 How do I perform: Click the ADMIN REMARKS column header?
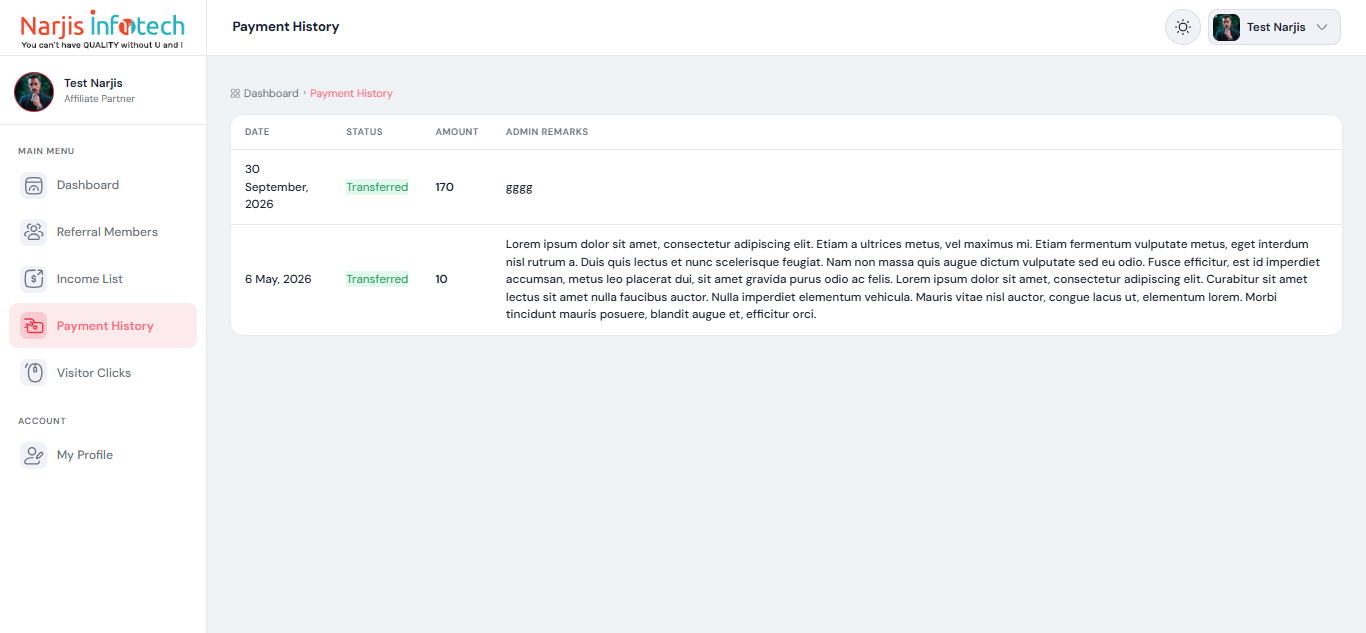pyautogui.click(x=547, y=132)
